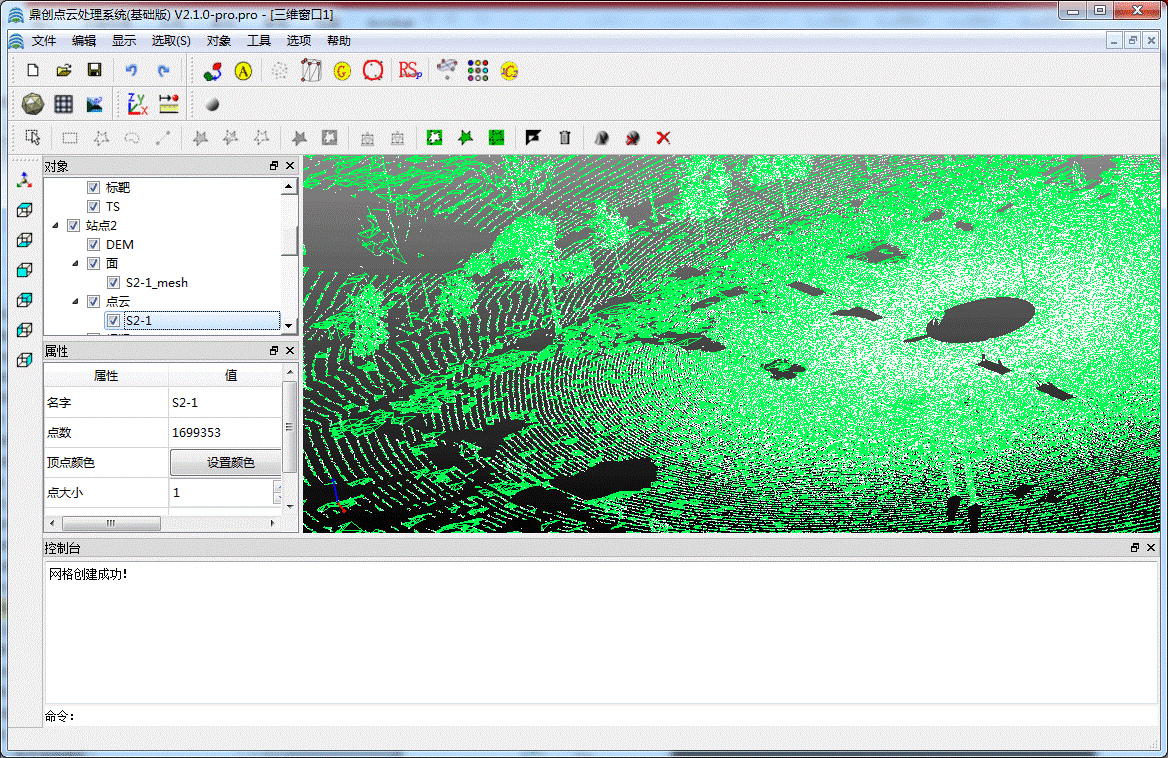
Task: Collapse the 点云 tree node
Action: pos(75,301)
